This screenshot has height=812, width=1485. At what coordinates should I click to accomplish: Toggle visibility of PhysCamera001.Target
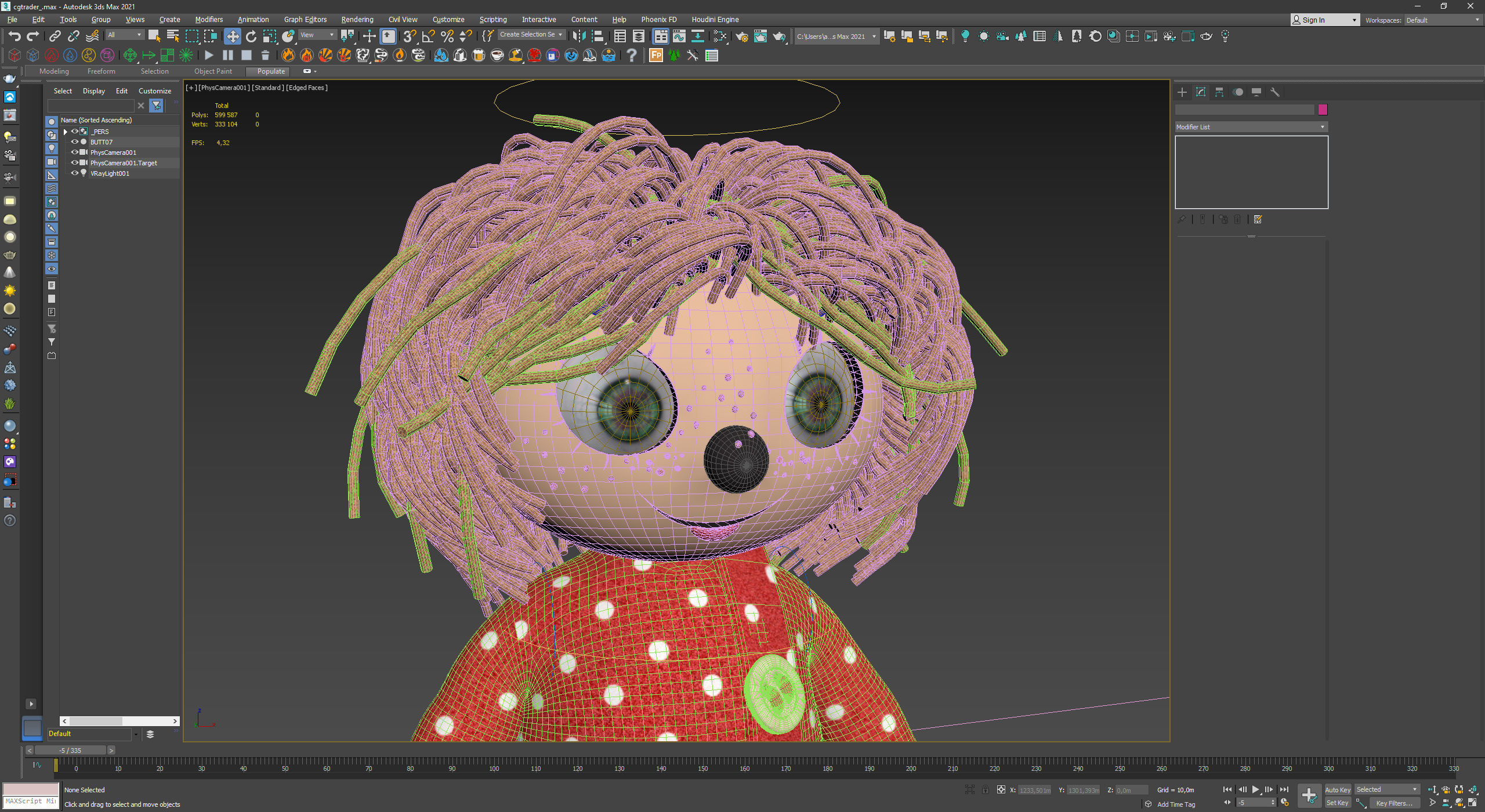click(x=75, y=163)
